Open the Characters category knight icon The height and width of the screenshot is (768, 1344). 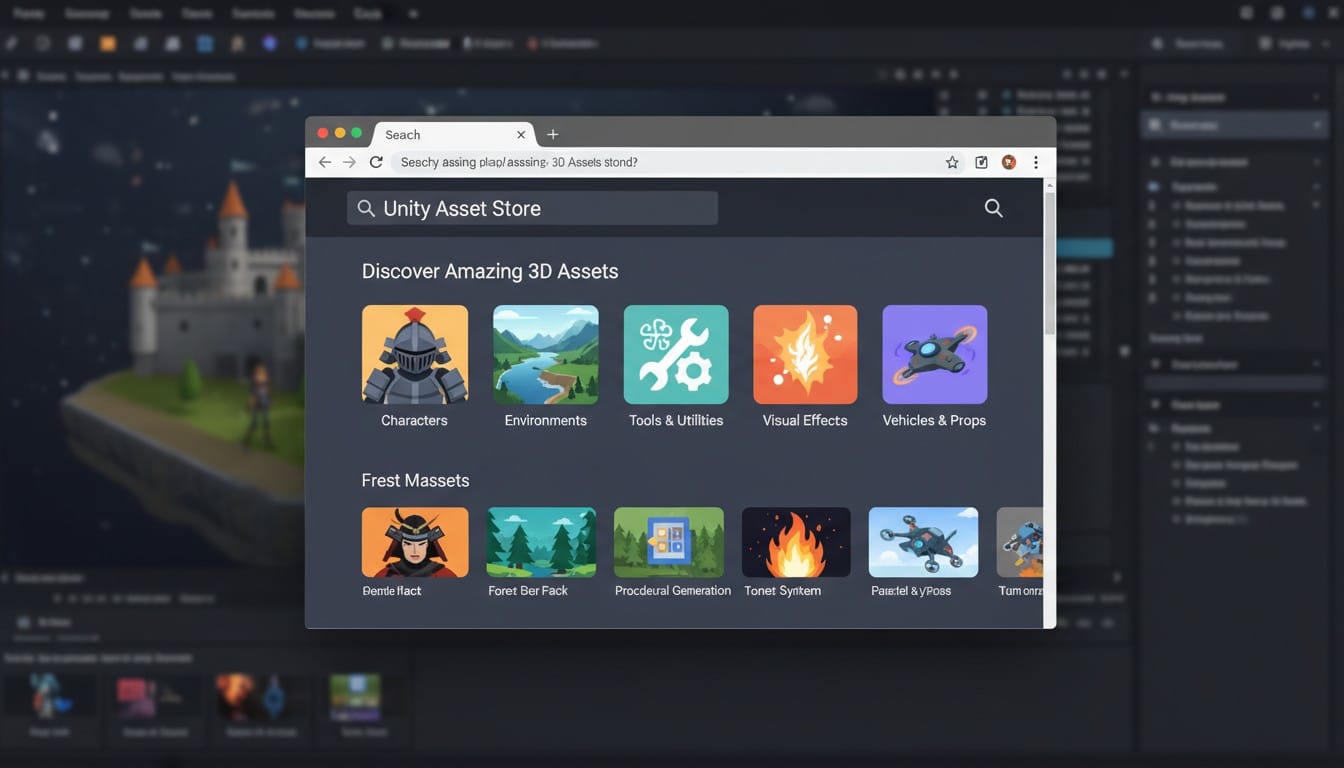point(414,355)
